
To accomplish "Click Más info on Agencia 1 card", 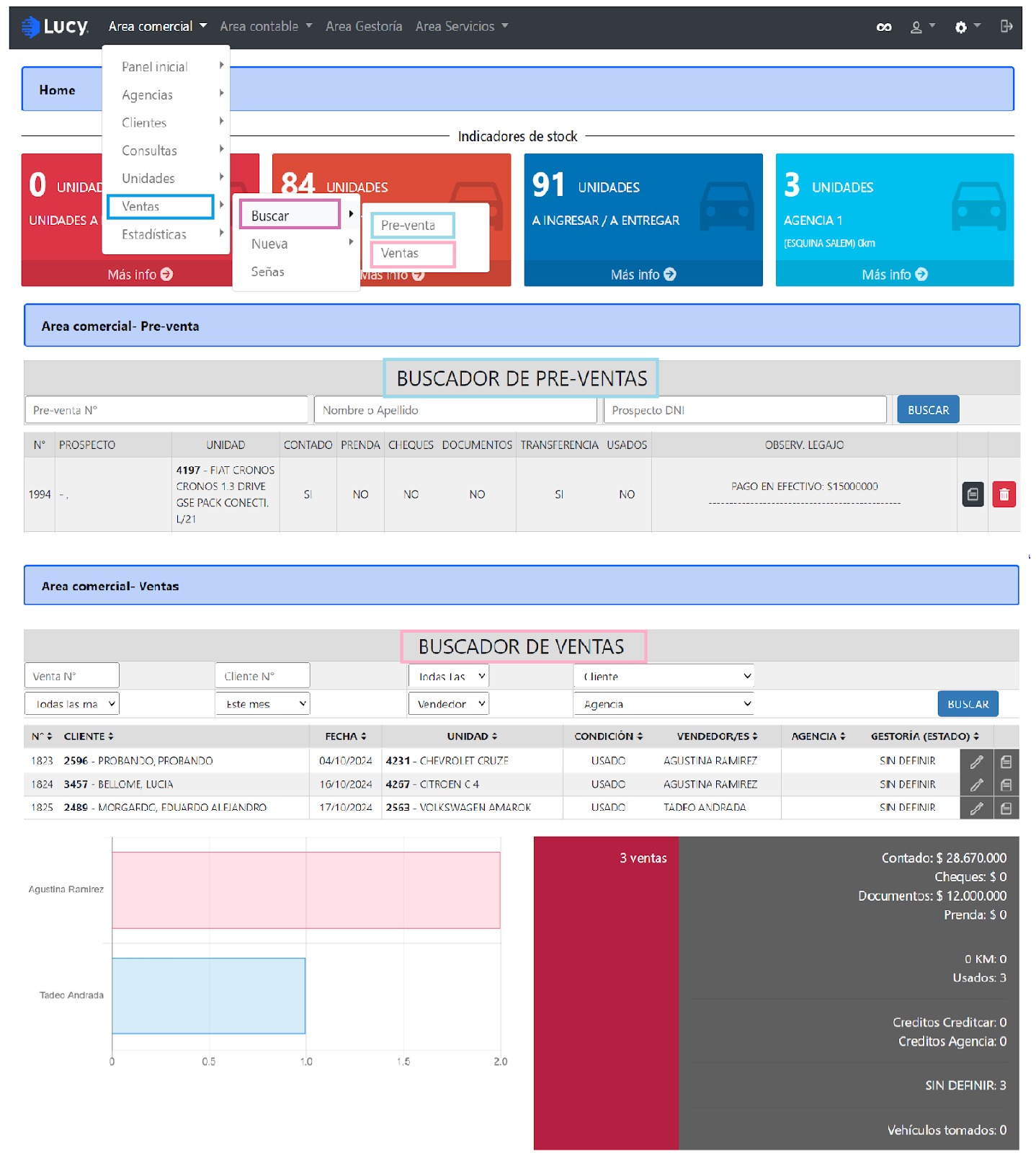I will 895,275.
